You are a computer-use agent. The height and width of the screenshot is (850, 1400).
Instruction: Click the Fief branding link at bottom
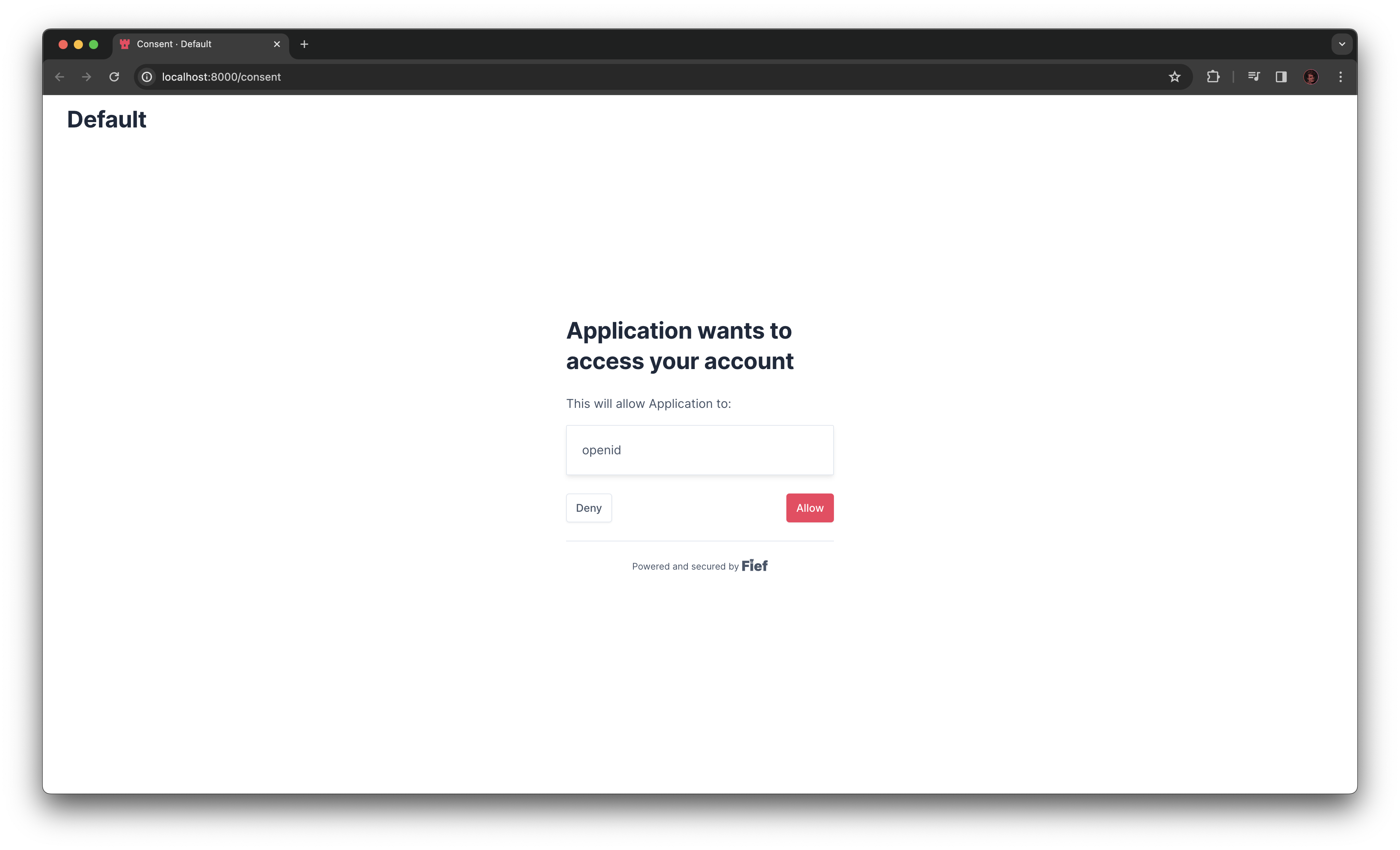point(754,565)
